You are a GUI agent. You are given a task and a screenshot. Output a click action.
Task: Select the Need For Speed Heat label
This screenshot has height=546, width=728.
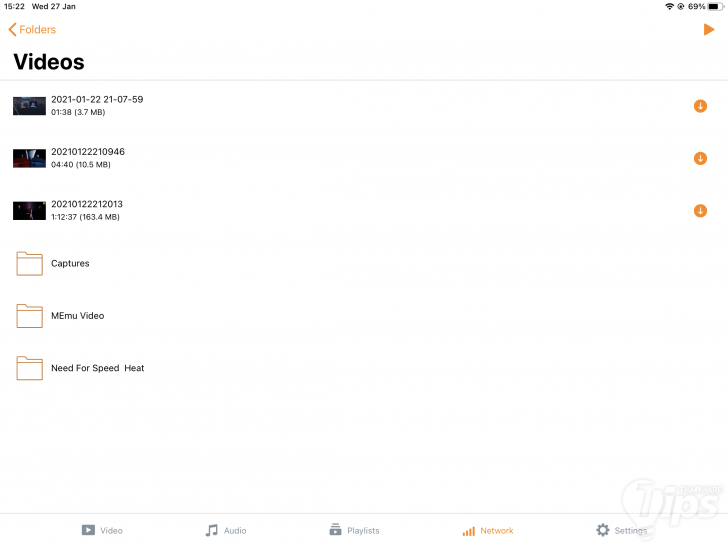coord(98,368)
